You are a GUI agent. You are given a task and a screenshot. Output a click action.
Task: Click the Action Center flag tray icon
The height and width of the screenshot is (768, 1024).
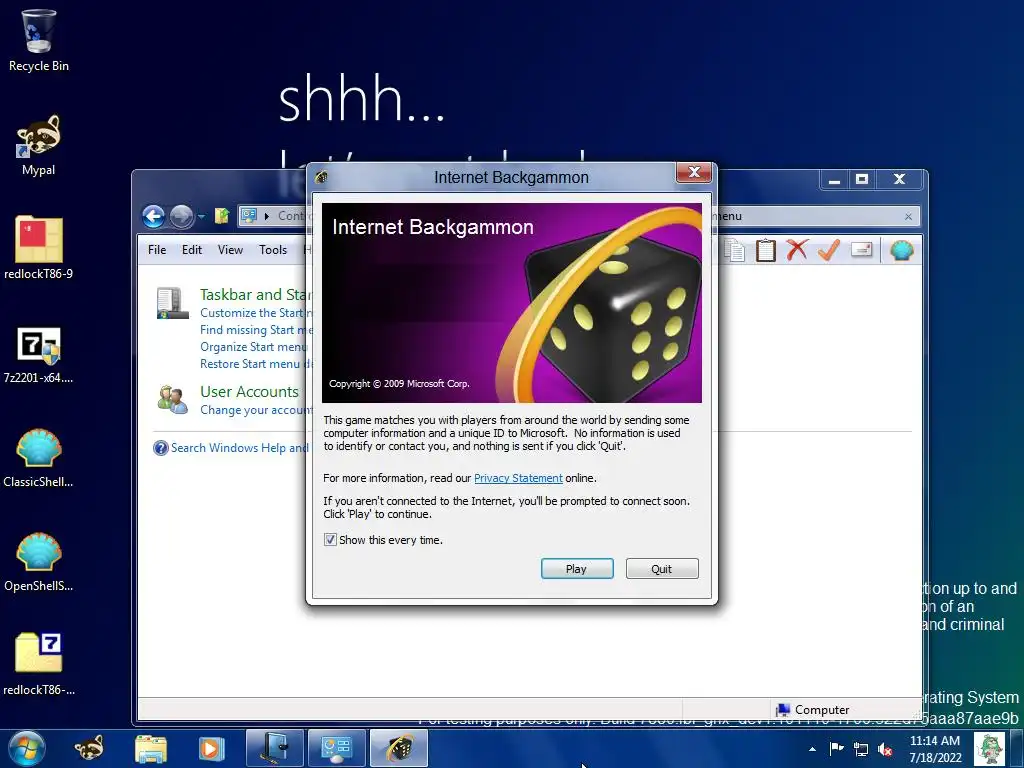click(x=836, y=748)
